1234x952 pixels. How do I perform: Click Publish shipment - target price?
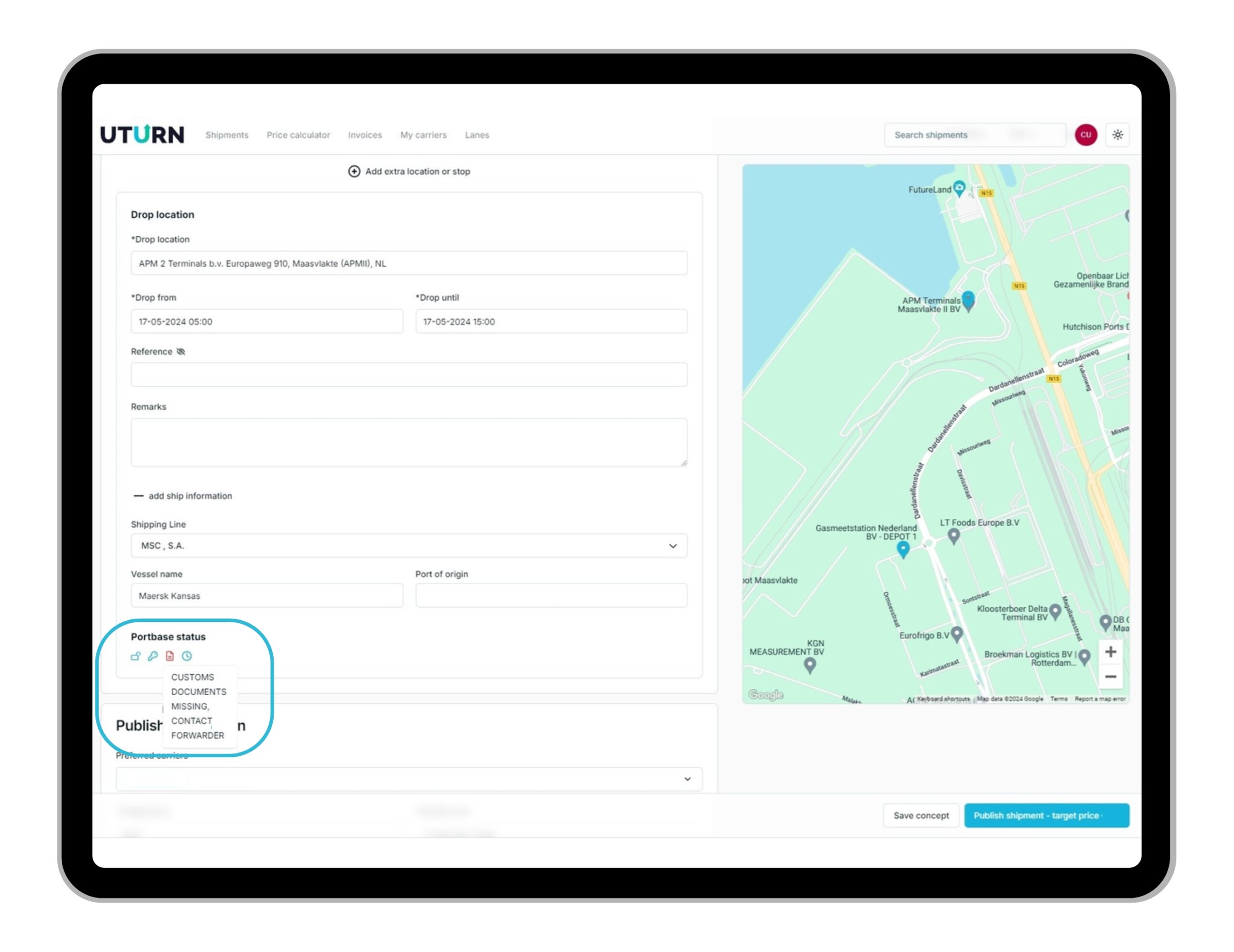coord(1046,815)
